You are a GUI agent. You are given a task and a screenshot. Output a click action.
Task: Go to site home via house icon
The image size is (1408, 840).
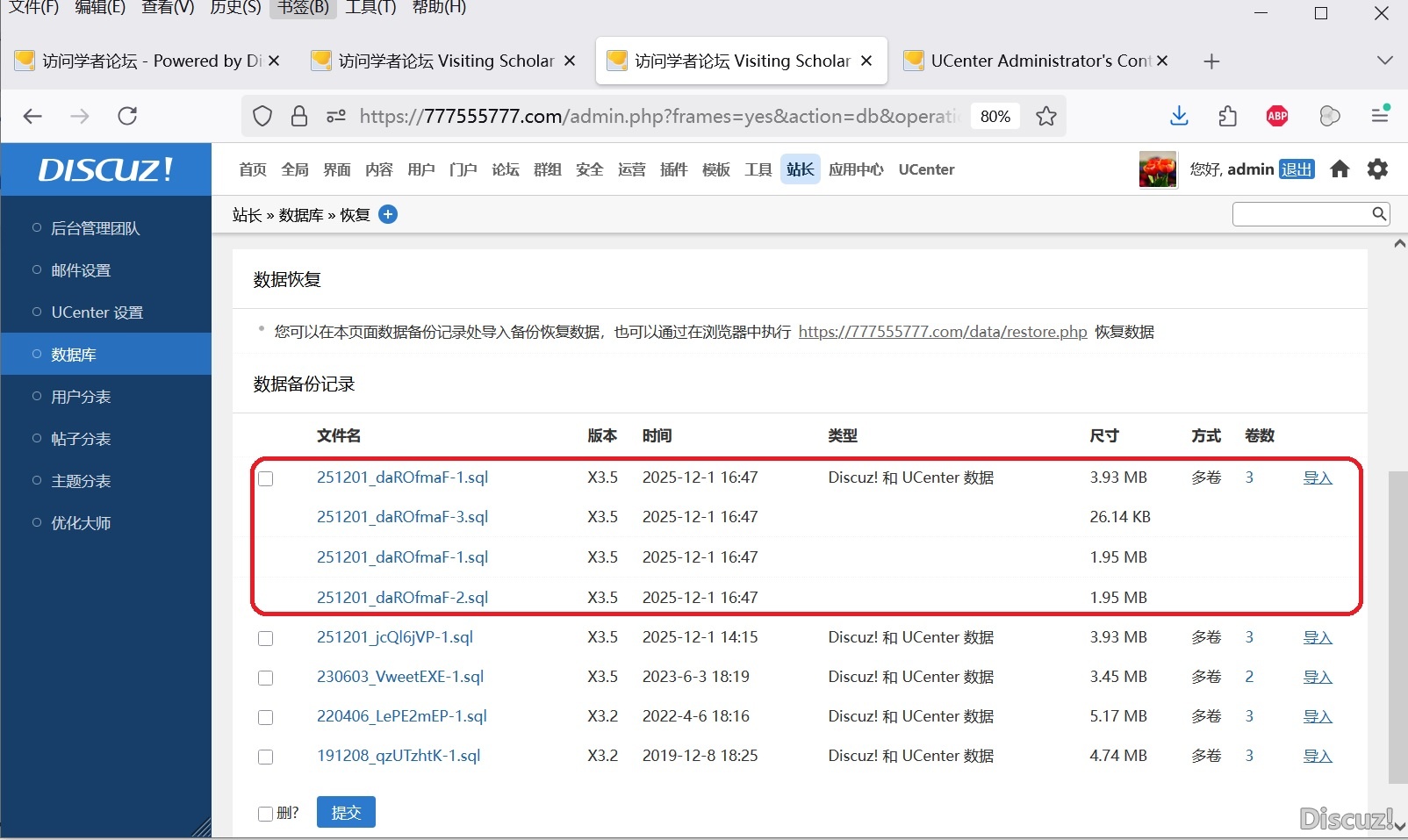(1340, 169)
